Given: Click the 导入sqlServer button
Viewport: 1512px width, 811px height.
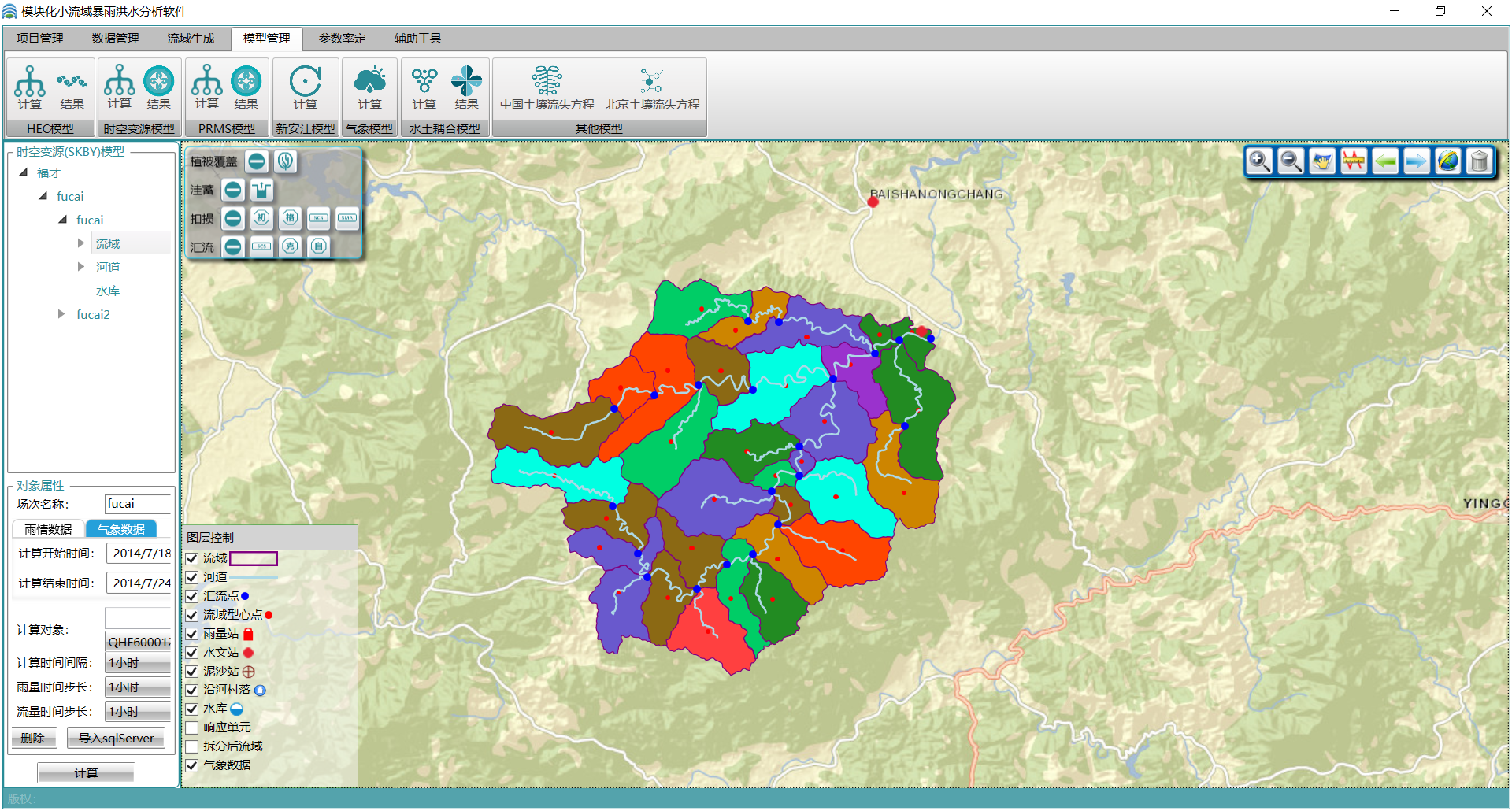Looking at the screenshot, I should 116,738.
